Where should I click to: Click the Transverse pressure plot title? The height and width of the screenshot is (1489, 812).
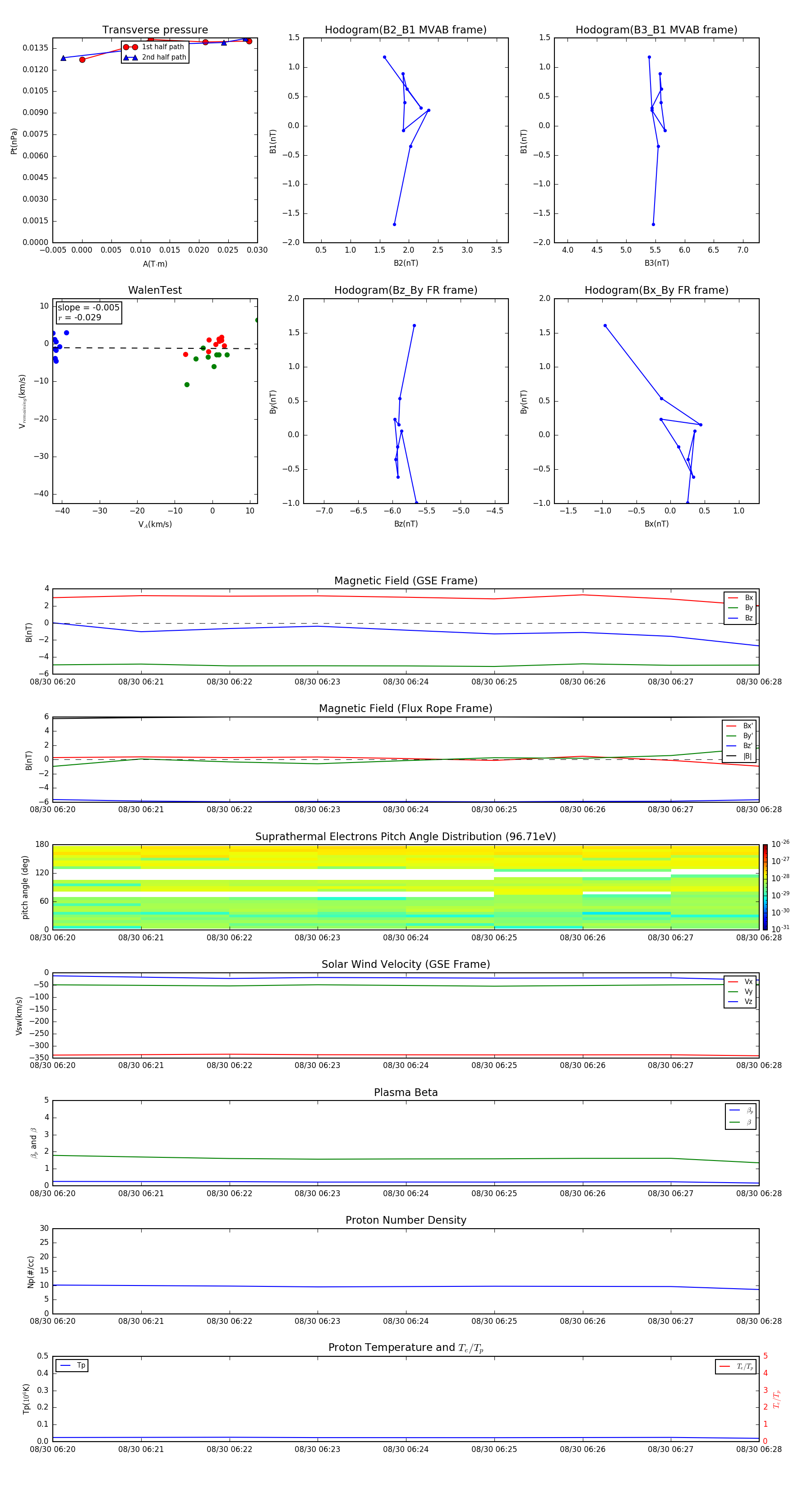coord(155,30)
